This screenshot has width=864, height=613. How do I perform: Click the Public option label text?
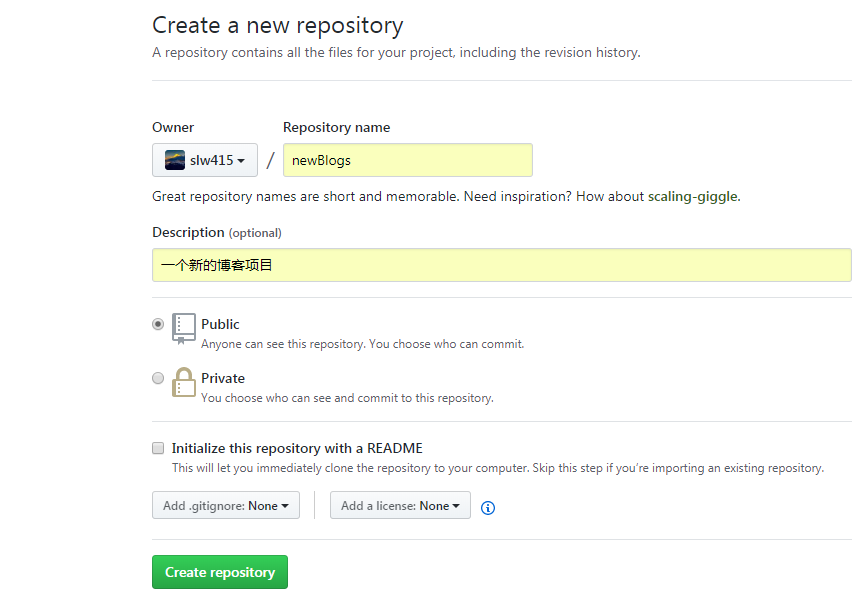click(220, 324)
